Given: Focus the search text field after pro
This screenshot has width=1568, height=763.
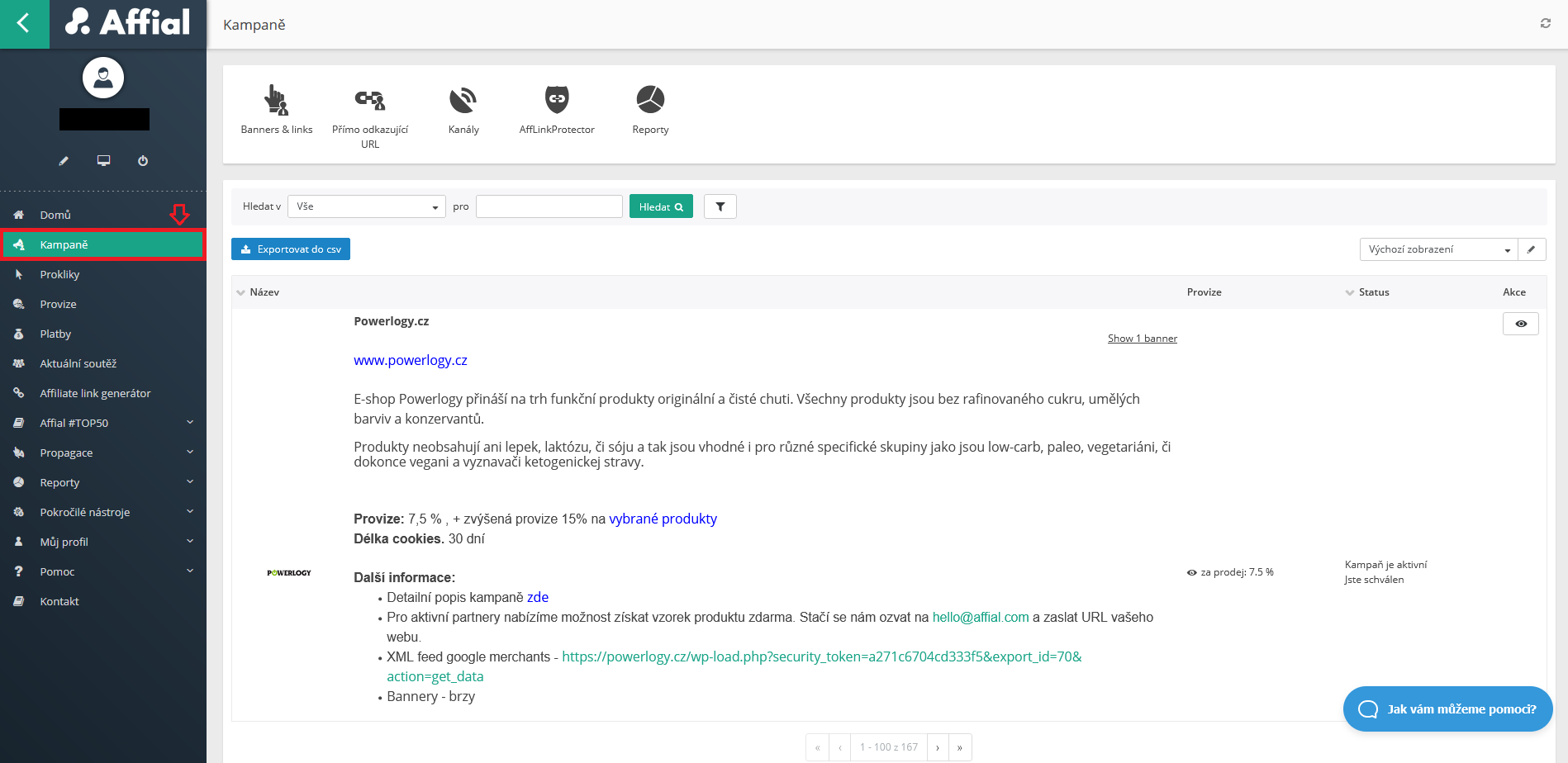Looking at the screenshot, I should coord(549,206).
